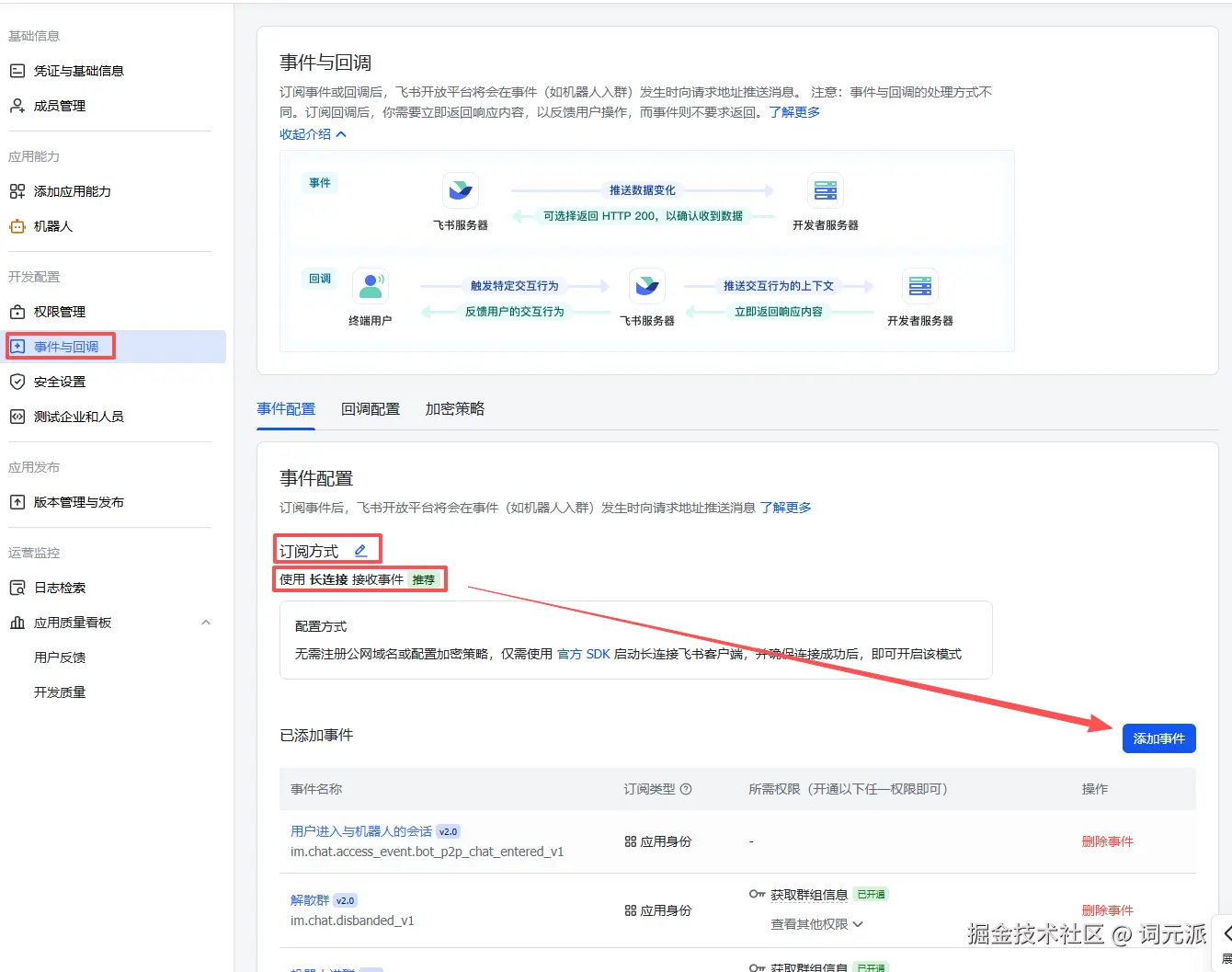1232x972 pixels.
Task: Collapse the 应用质量看板 sidebar group
Action: 206,623
